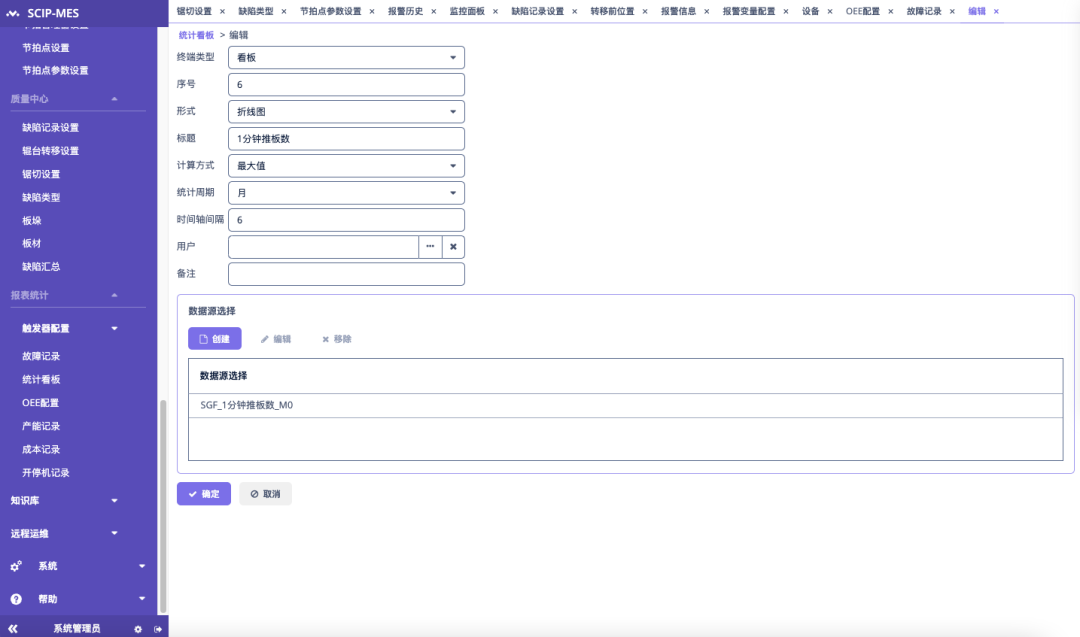Expand the 系统 menu arrow

tap(142, 566)
